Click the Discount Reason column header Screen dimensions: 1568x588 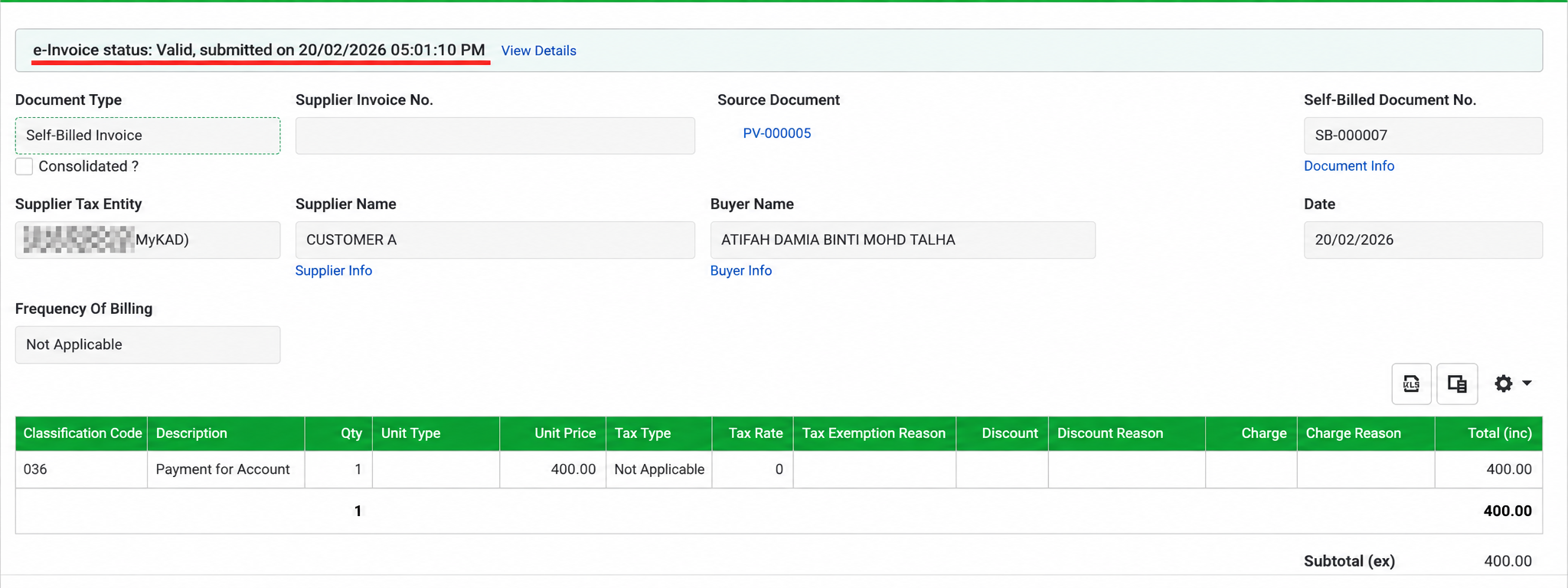click(x=1126, y=433)
